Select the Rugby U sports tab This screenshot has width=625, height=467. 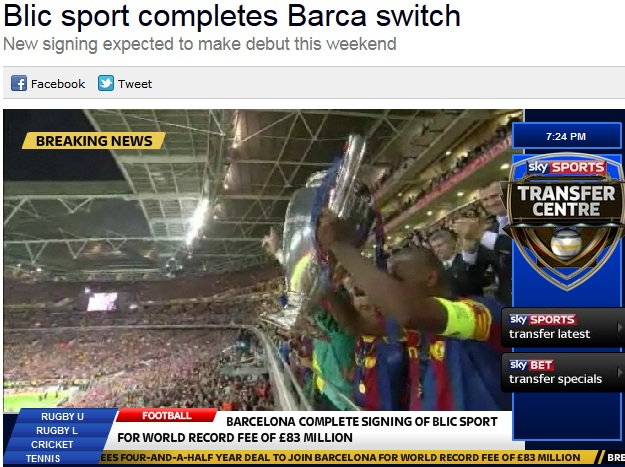(62, 416)
